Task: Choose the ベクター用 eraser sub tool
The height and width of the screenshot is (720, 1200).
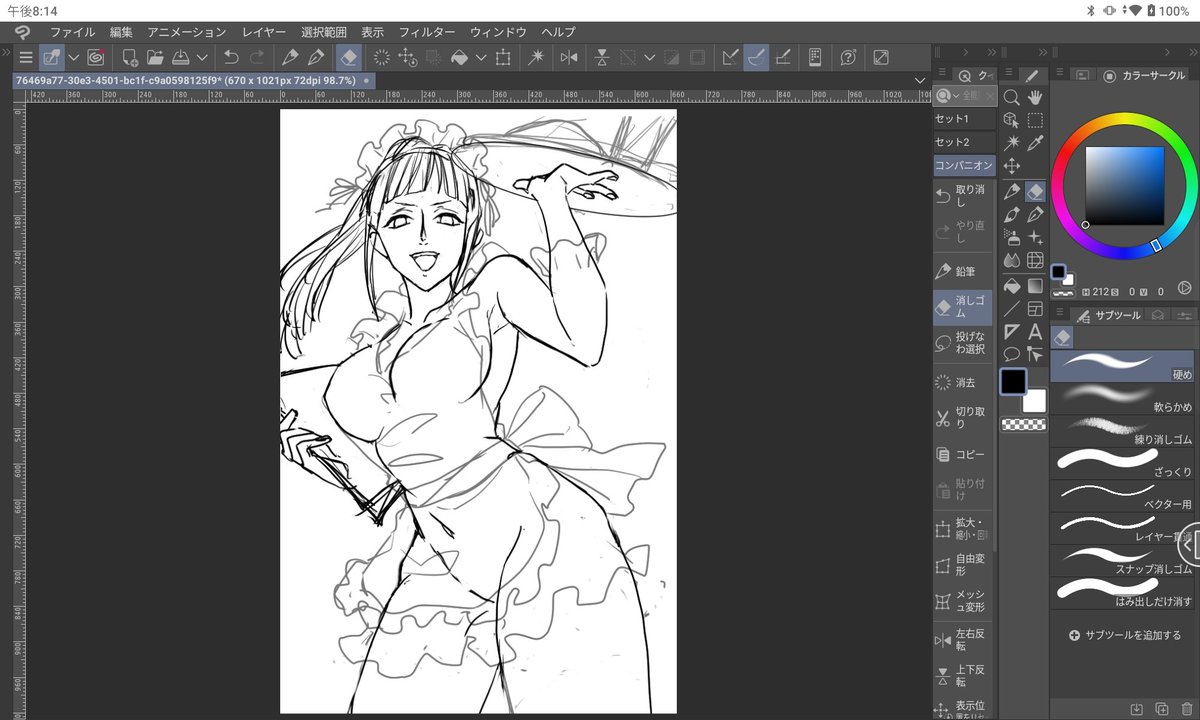Action: [x=1123, y=496]
